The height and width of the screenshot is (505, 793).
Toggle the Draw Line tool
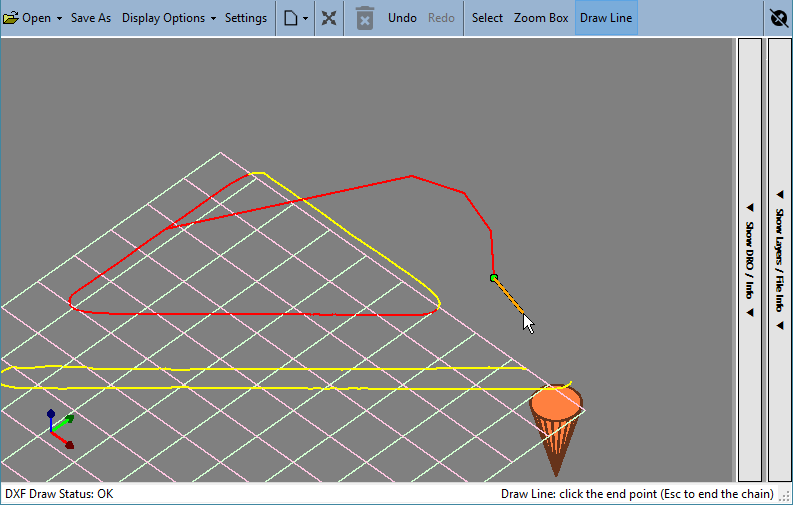pos(606,18)
